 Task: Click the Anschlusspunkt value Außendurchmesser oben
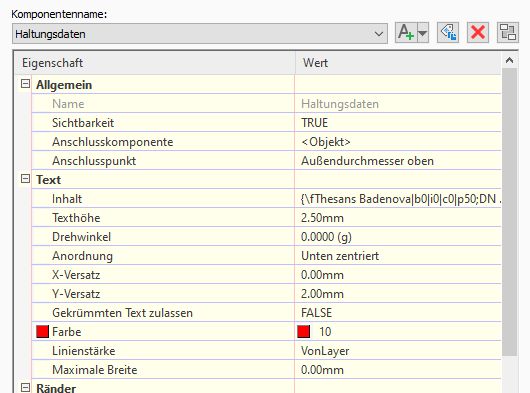(367, 161)
